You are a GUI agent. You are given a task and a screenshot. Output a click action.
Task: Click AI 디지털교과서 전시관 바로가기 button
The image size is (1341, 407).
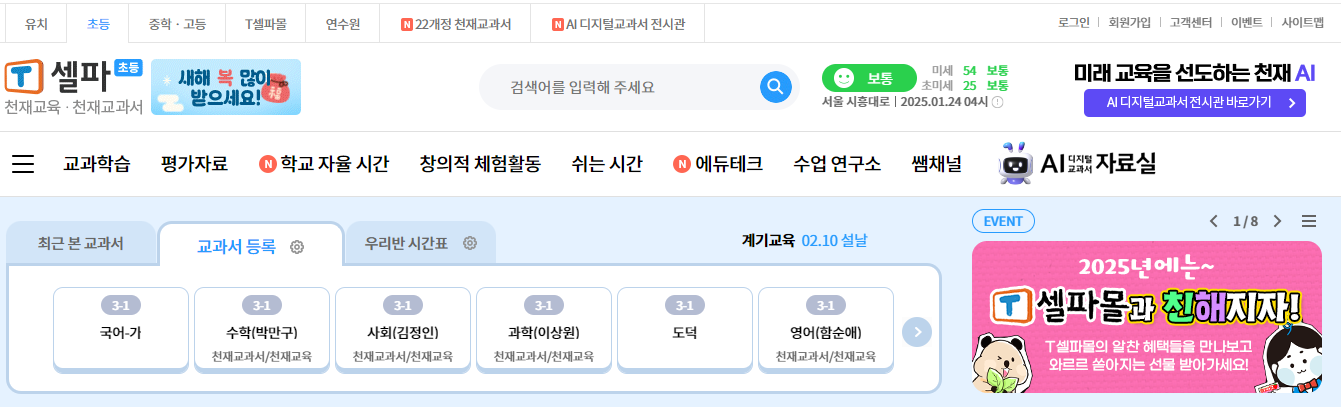[1194, 103]
